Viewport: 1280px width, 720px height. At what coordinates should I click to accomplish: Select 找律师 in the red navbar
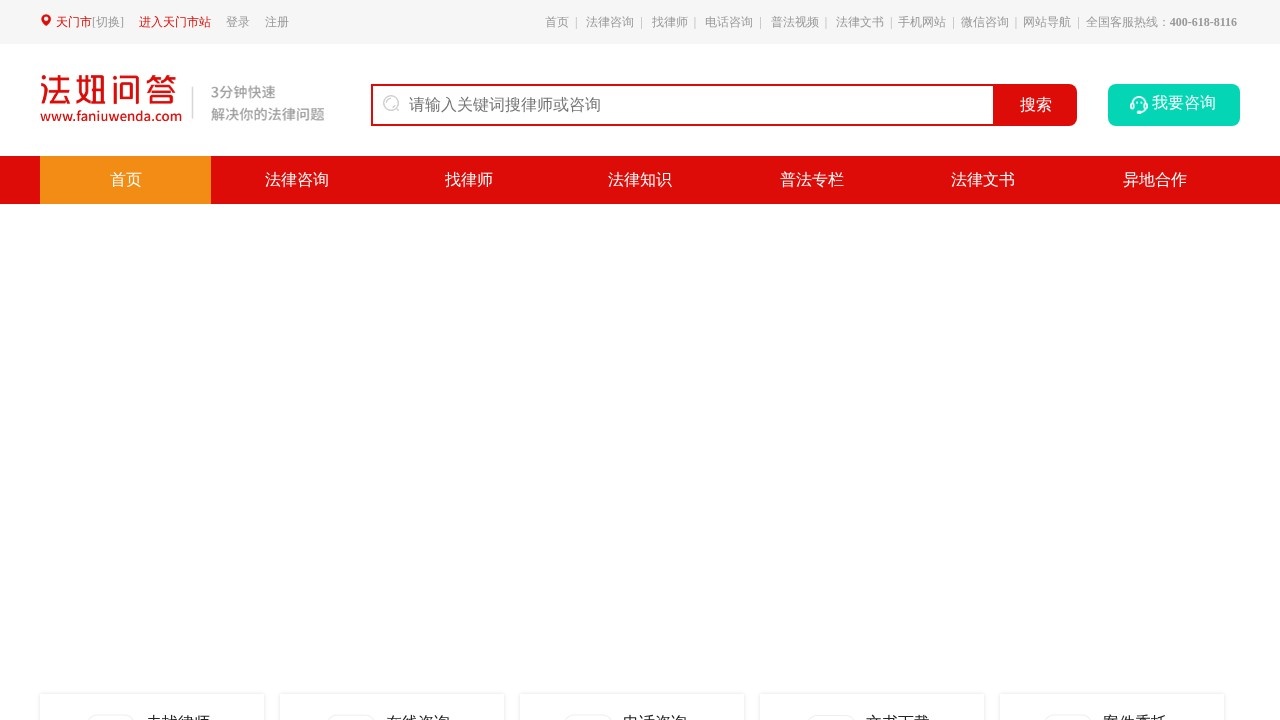(469, 180)
